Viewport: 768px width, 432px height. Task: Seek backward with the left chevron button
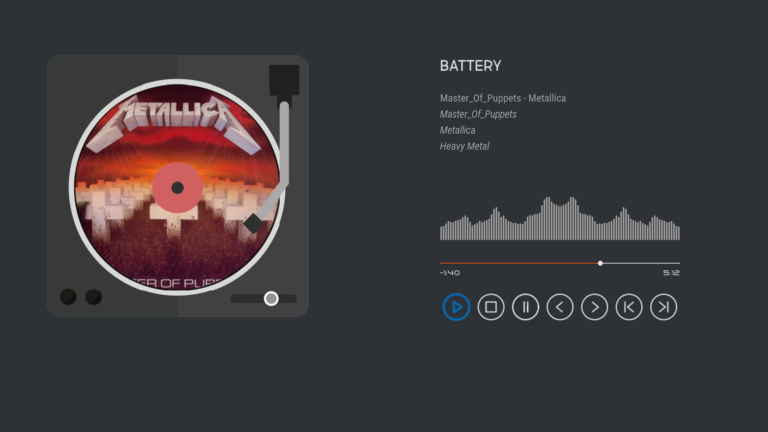560,307
